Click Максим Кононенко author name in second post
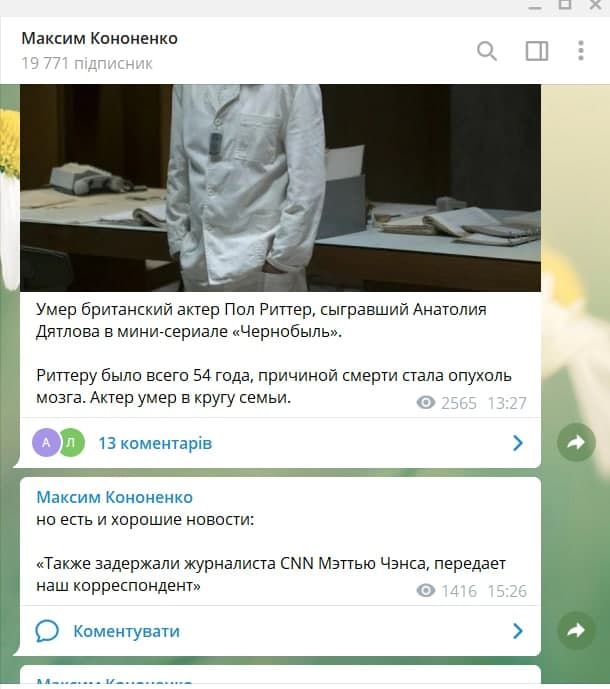 [x=115, y=497]
